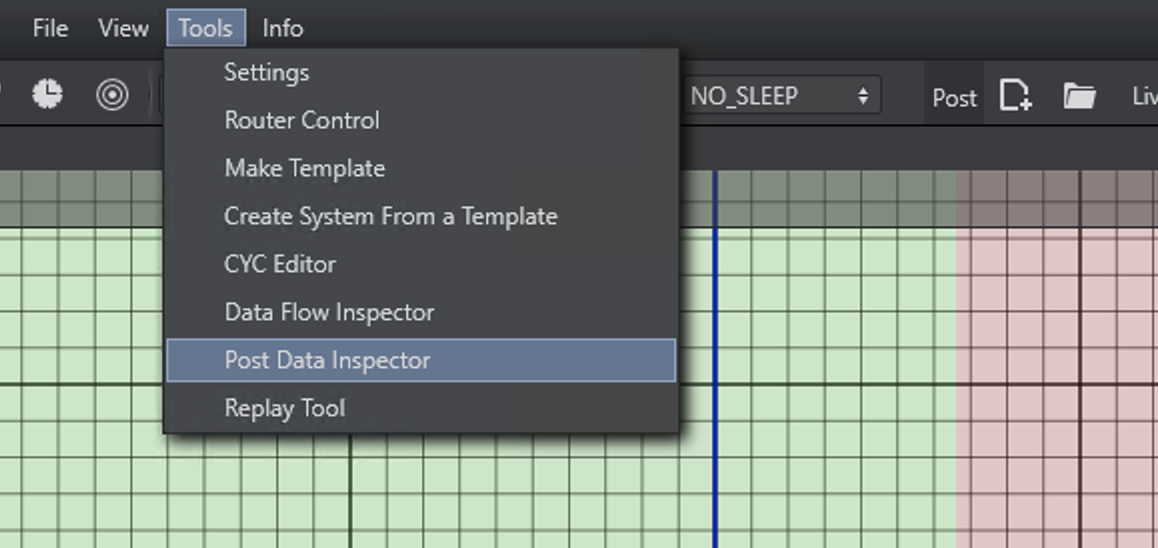This screenshot has width=1158, height=548.
Task: Open the Info menu
Action: [282, 28]
